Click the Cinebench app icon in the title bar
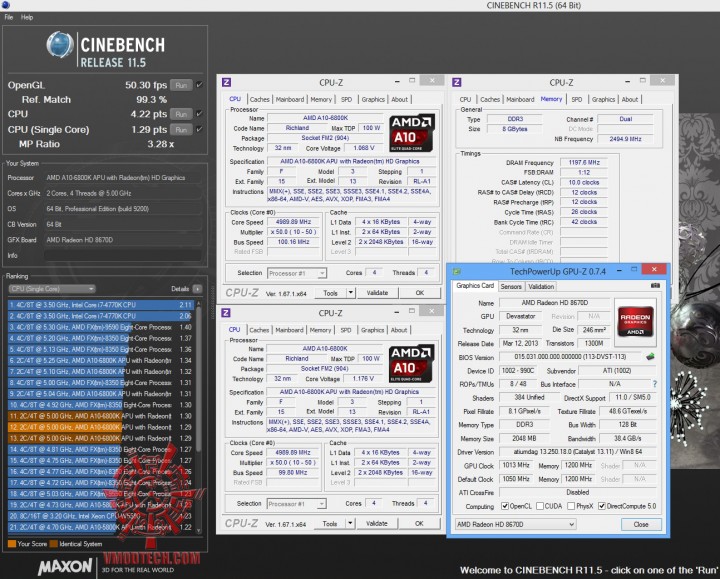 point(6,6)
